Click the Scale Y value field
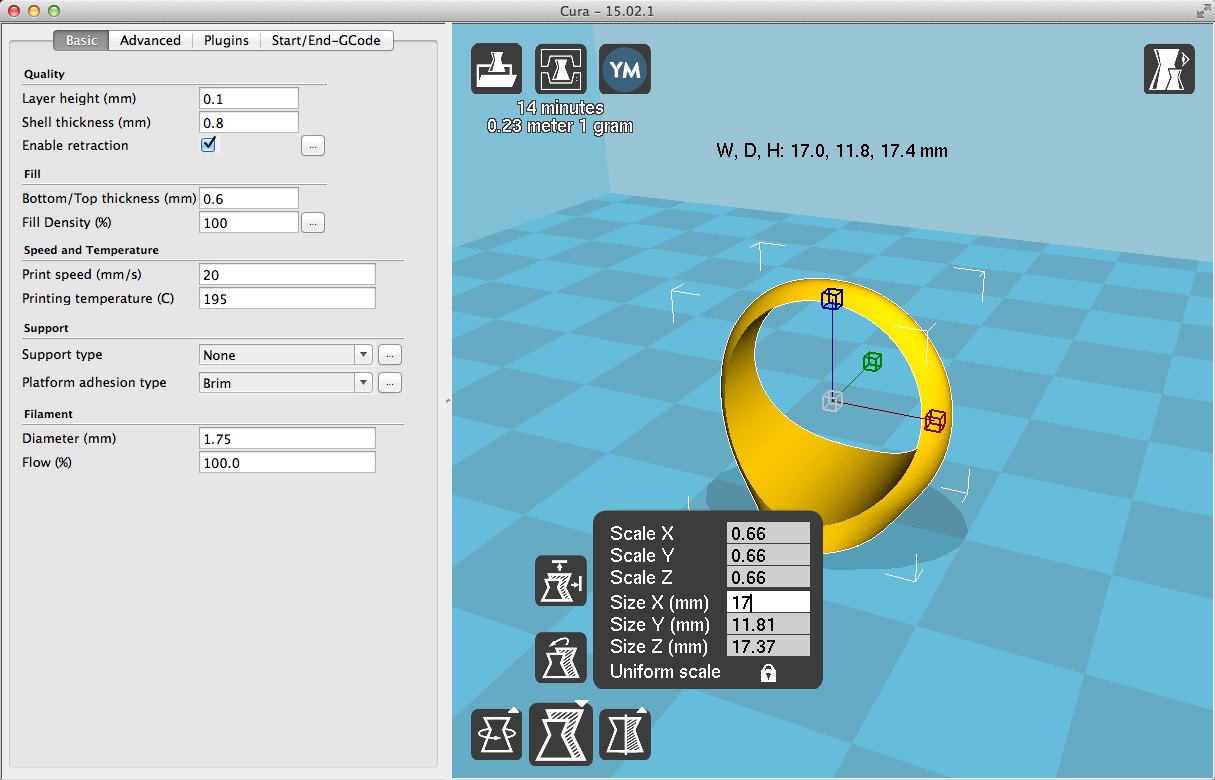Viewport: 1215px width, 780px height. click(x=768, y=555)
